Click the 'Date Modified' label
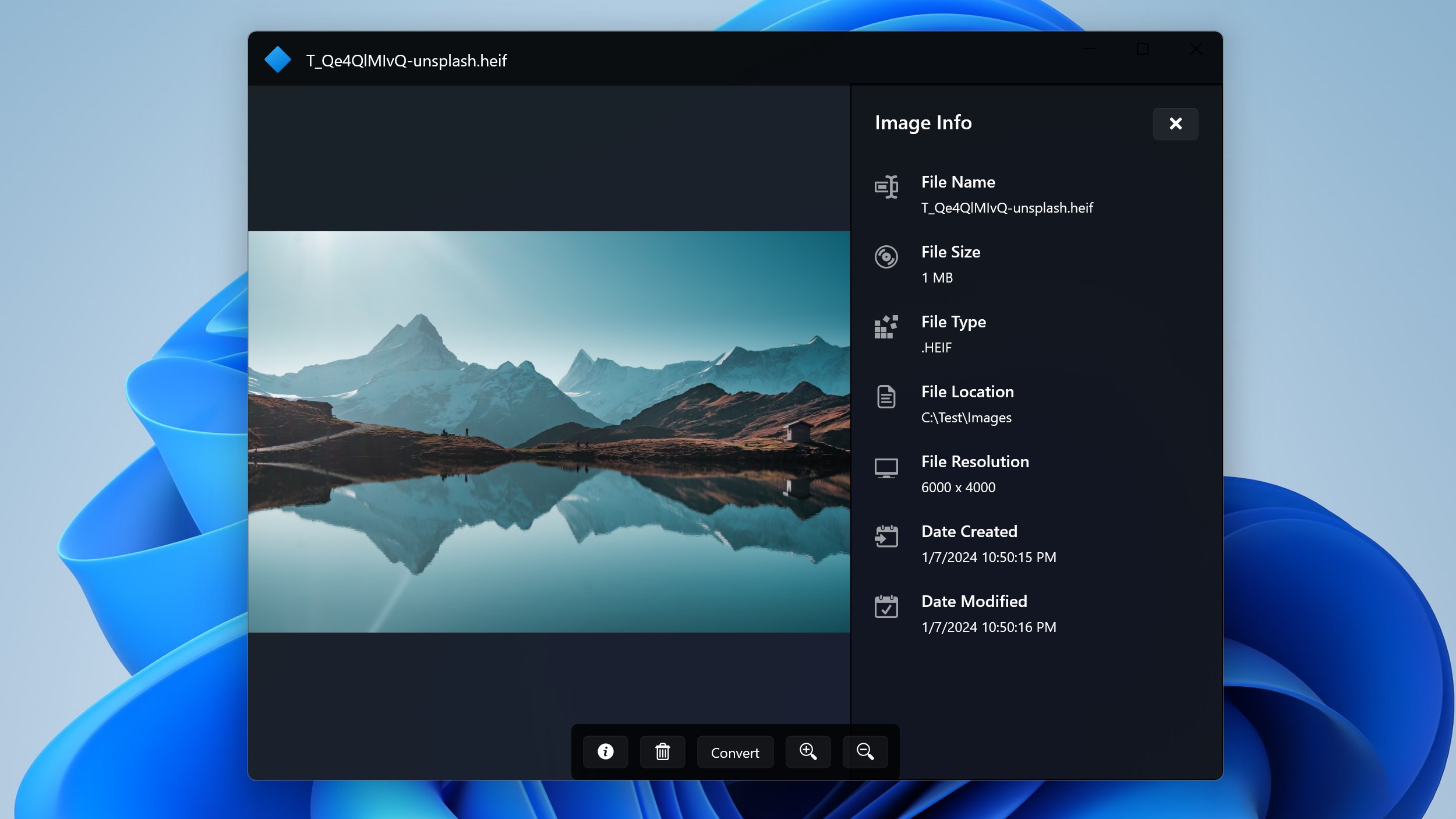Viewport: 1456px width, 819px height. pos(974,602)
